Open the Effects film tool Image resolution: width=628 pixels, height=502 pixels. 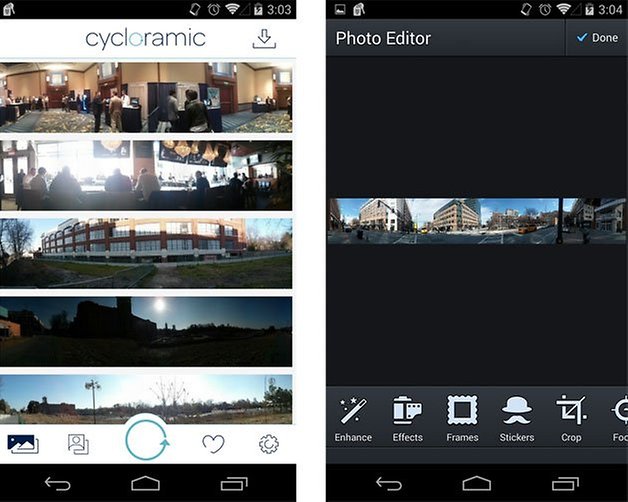tap(407, 419)
